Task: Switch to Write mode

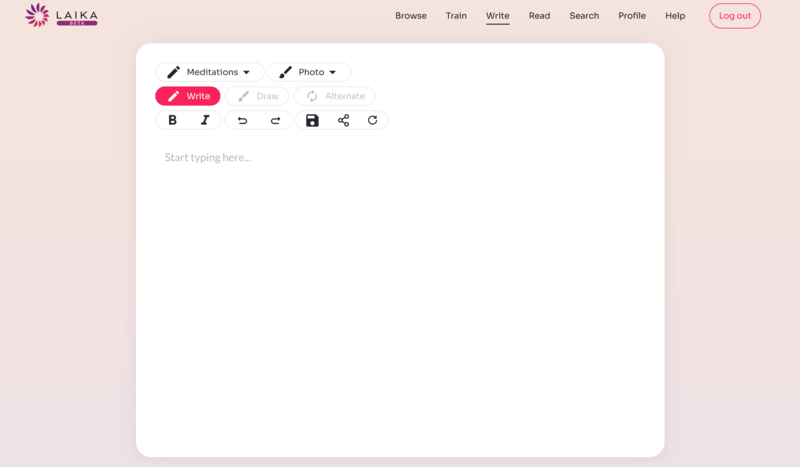Action: 188,96
